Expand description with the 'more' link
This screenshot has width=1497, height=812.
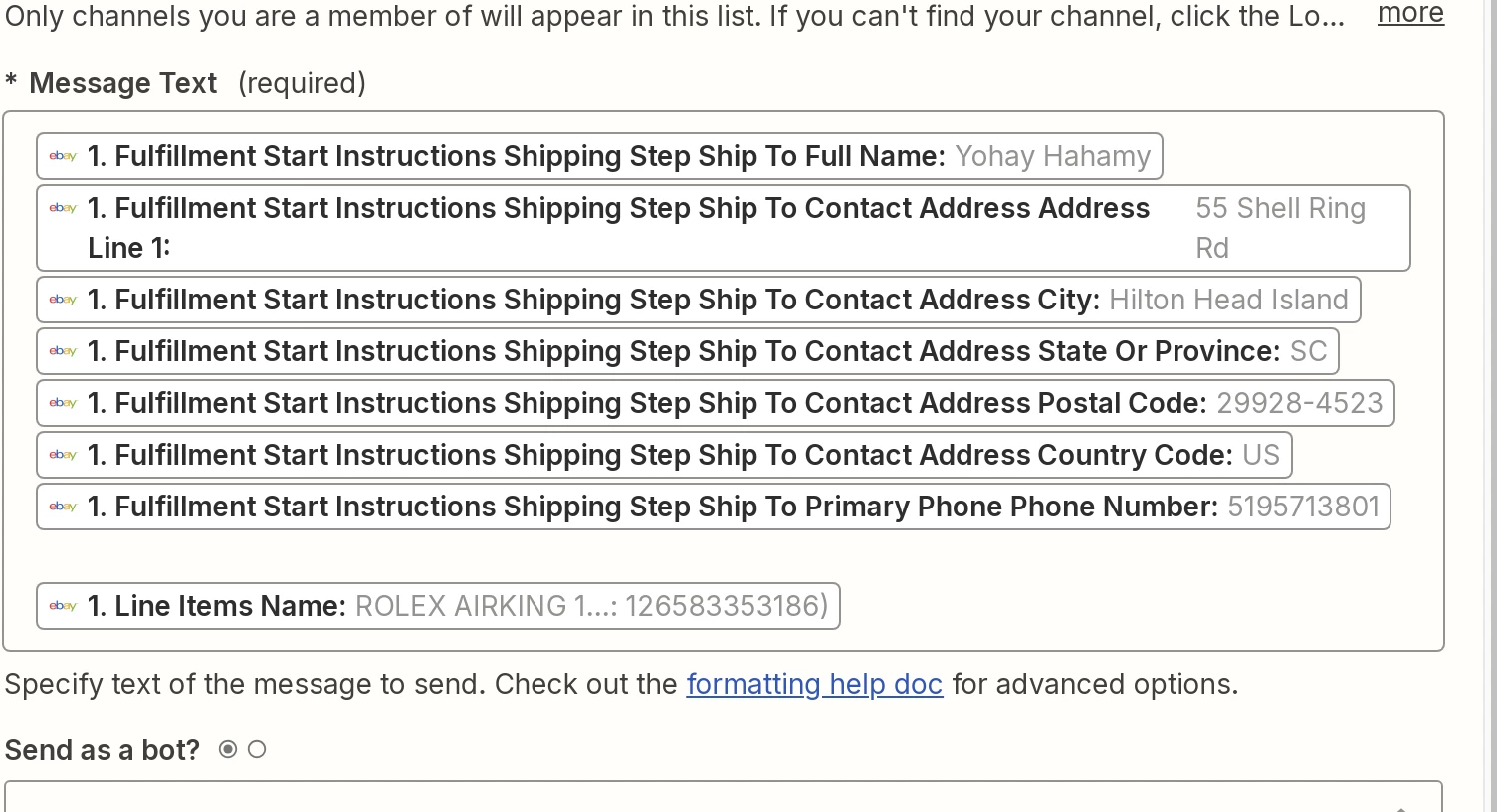point(1410,14)
